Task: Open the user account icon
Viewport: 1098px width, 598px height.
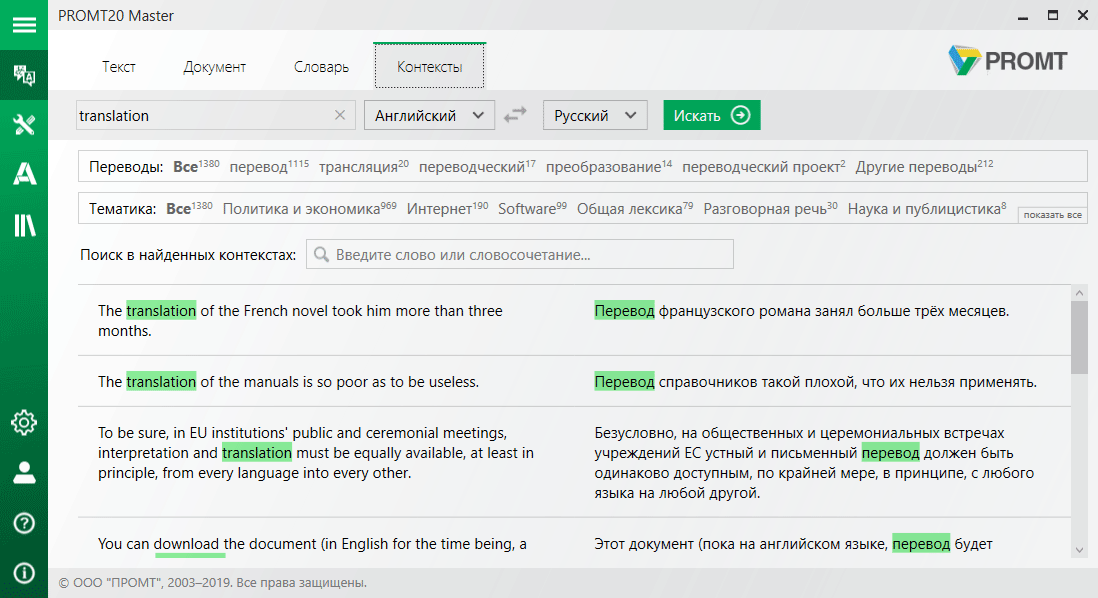Action: (24, 473)
